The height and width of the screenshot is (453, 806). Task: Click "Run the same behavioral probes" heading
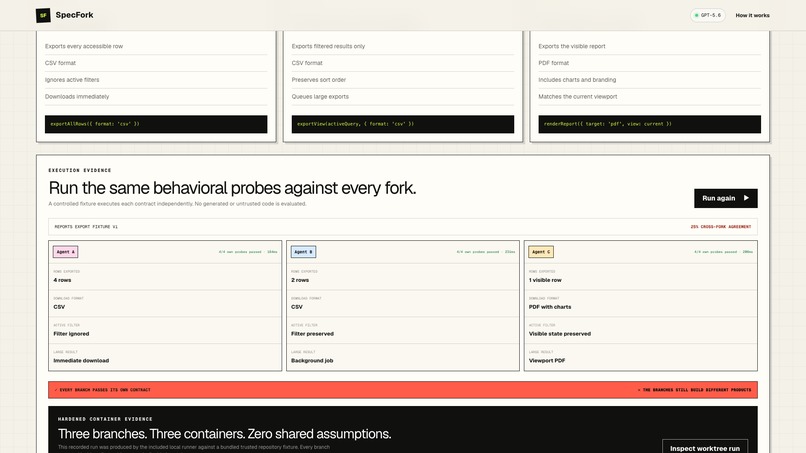pos(232,188)
